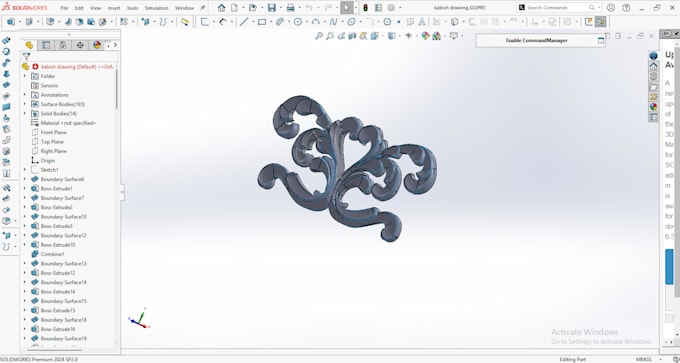Select the Front Plane in the tree
Image resolution: width=680 pixels, height=363 pixels.
(53, 132)
